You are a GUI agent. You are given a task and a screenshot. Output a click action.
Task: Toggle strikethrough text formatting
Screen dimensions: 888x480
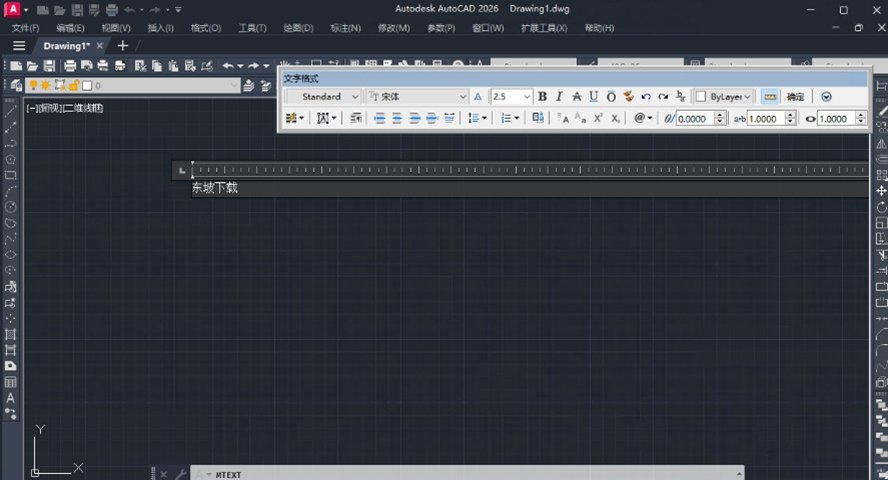tap(577, 97)
